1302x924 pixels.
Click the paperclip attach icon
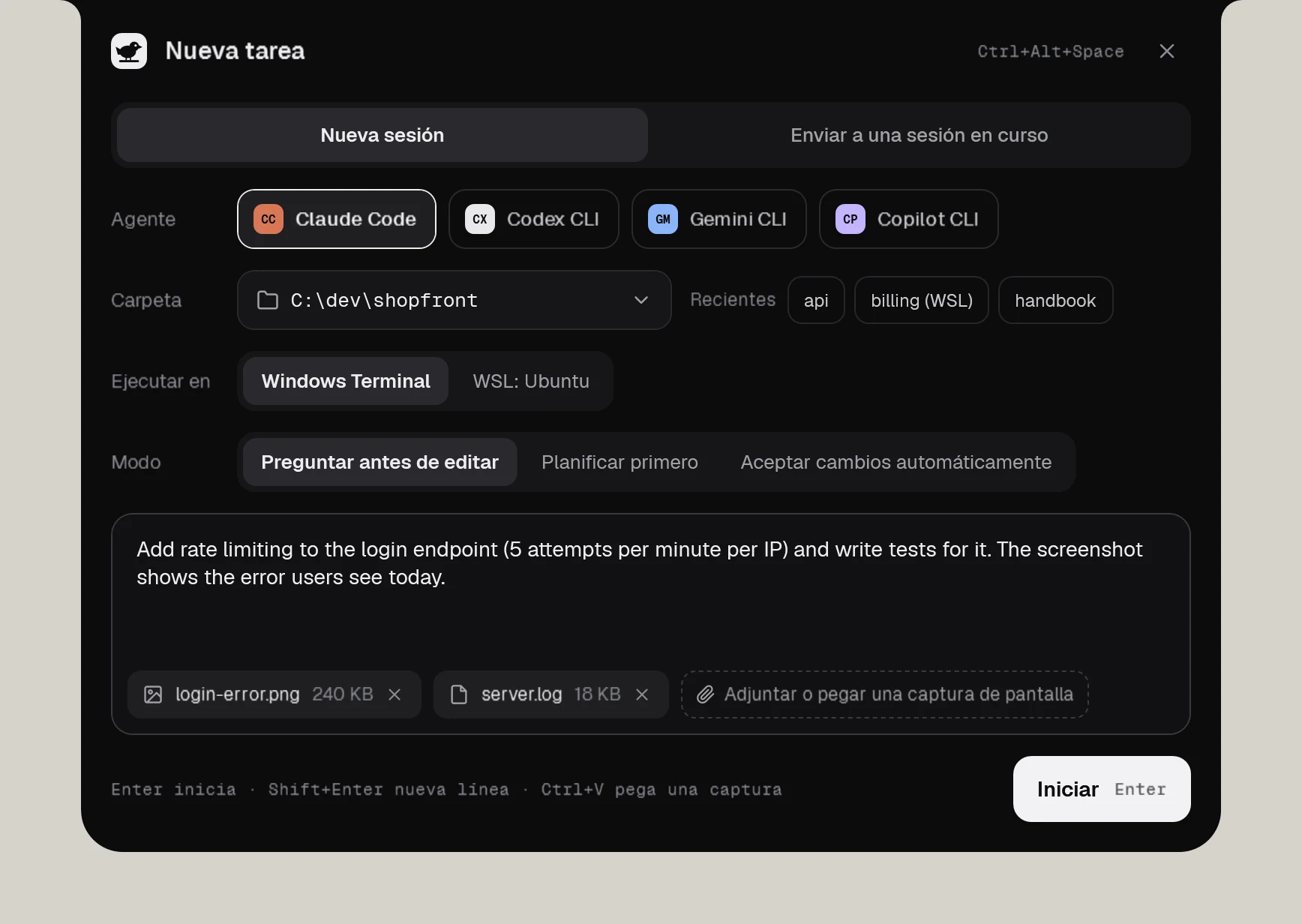point(705,694)
